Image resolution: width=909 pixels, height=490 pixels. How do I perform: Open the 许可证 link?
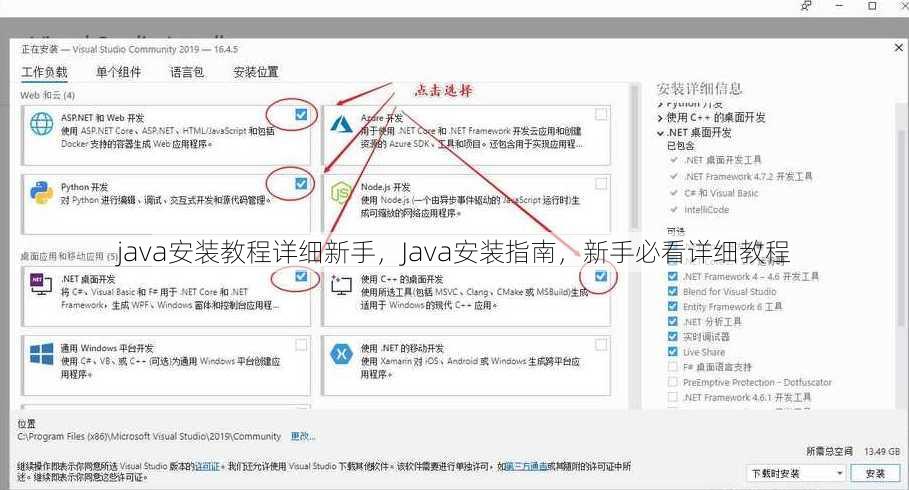point(207,466)
